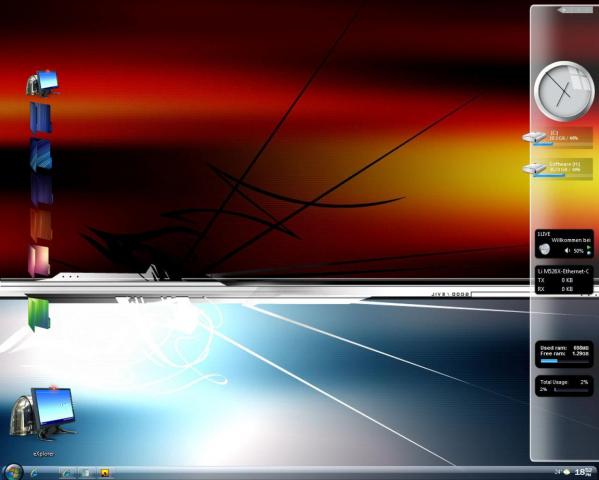Screen dimensions: 599x480
Task: Open the Windows Start orb
Action: pos(14,472)
